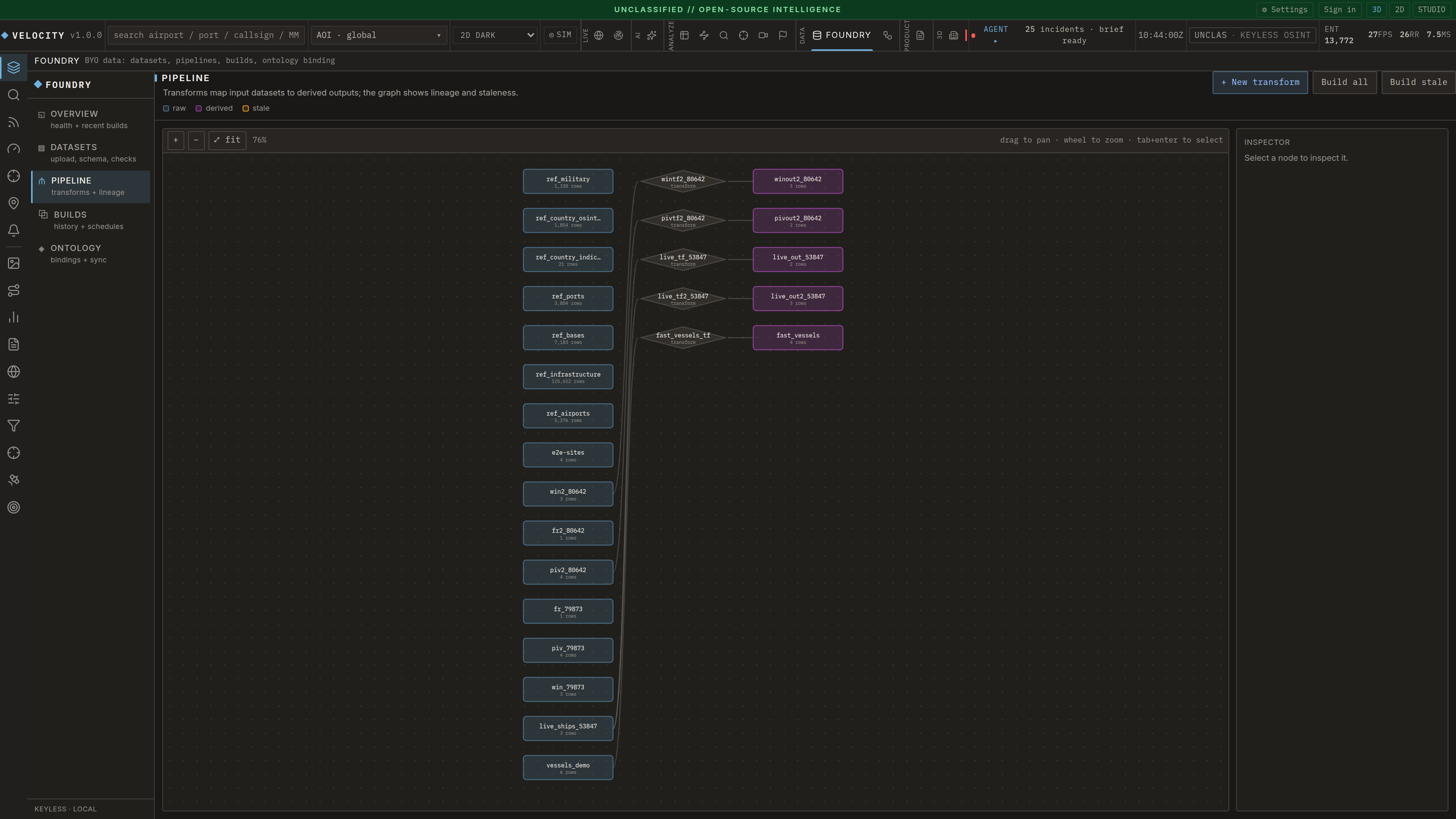1456x819 pixels.
Task: Select the ref_infrastructure dataset node
Action: pos(568,377)
